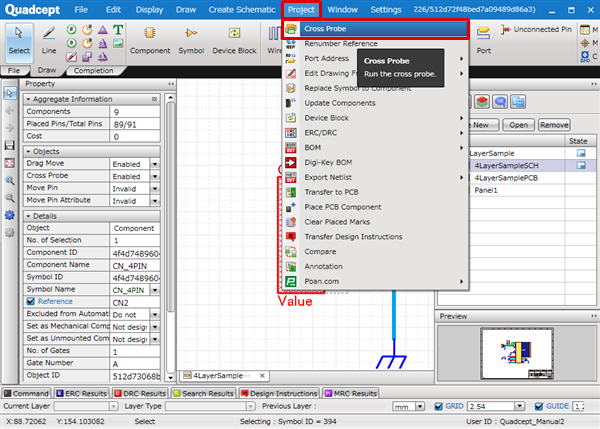Collapse the Property panel
600x429 pixels.
pos(171,84)
